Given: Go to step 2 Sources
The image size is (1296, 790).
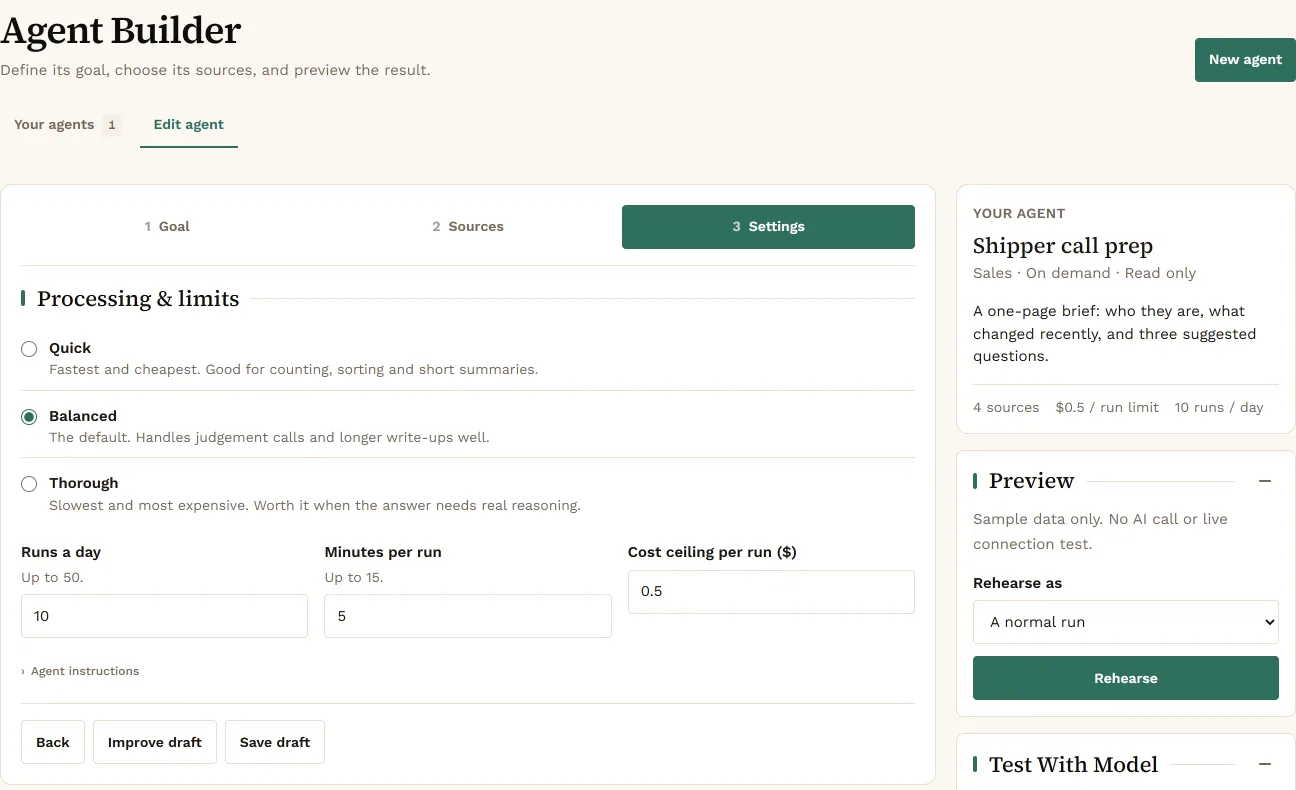Looking at the screenshot, I should coord(468,227).
